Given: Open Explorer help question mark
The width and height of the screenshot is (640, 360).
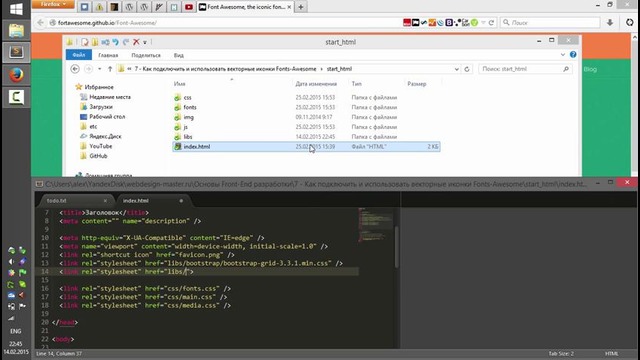Looking at the screenshot, I should (573, 55).
